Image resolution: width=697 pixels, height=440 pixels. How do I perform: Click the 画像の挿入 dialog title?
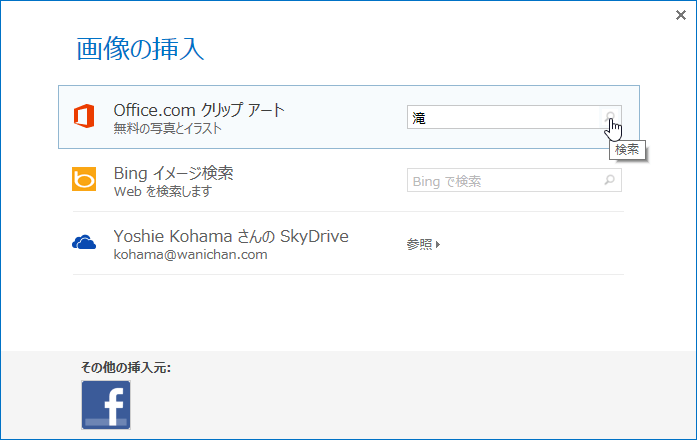click(140, 48)
